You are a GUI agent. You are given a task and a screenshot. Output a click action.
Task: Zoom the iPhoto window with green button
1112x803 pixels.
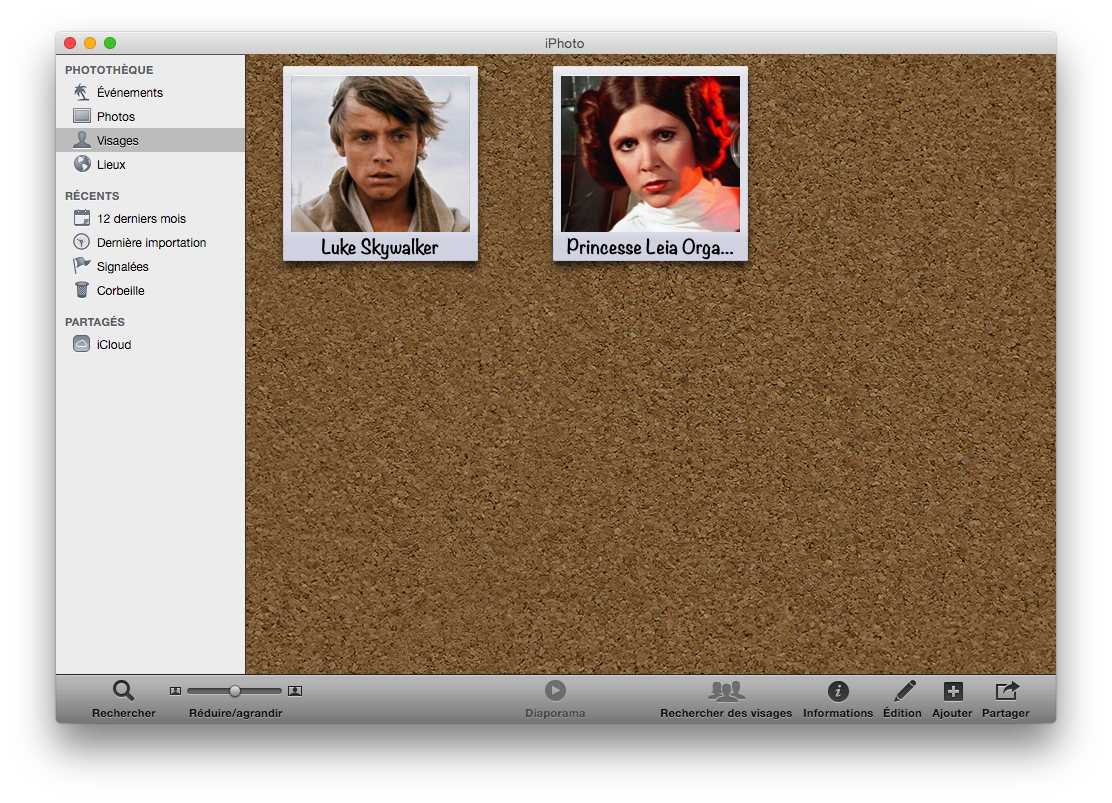click(110, 43)
